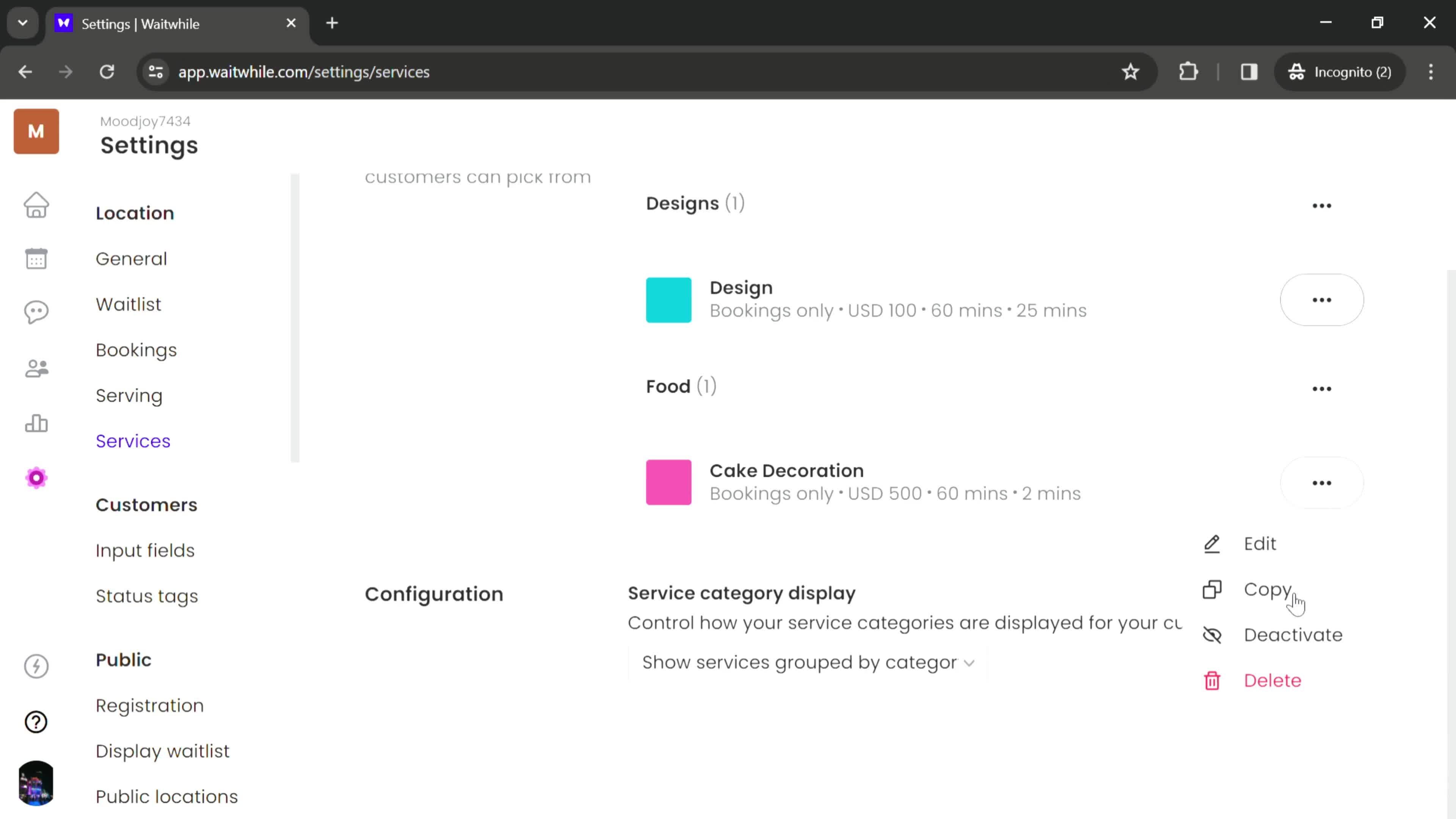Open Public locations settings
The width and height of the screenshot is (1456, 819).
pyautogui.click(x=167, y=797)
